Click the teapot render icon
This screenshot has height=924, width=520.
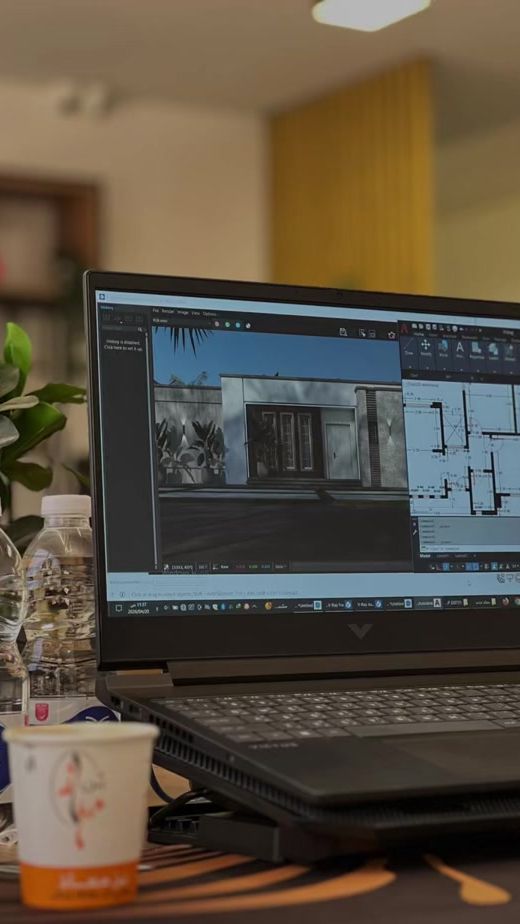[x=392, y=334]
